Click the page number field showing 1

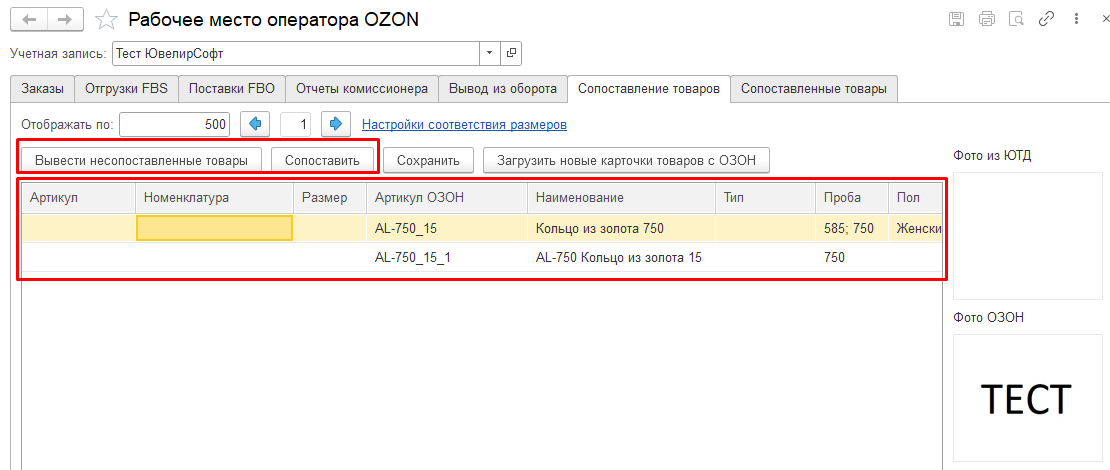(296, 125)
